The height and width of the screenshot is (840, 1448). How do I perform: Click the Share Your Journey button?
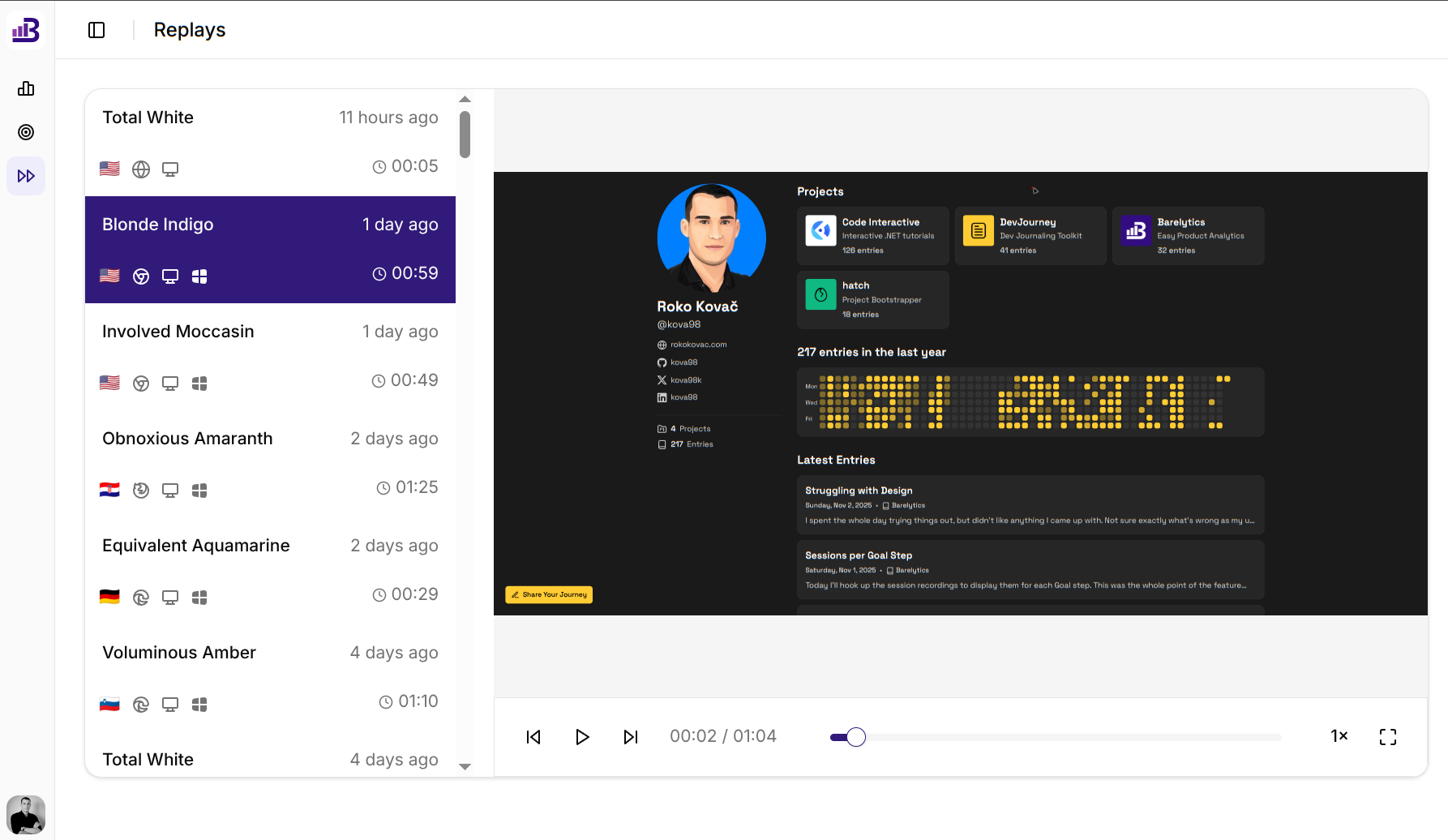tap(549, 595)
